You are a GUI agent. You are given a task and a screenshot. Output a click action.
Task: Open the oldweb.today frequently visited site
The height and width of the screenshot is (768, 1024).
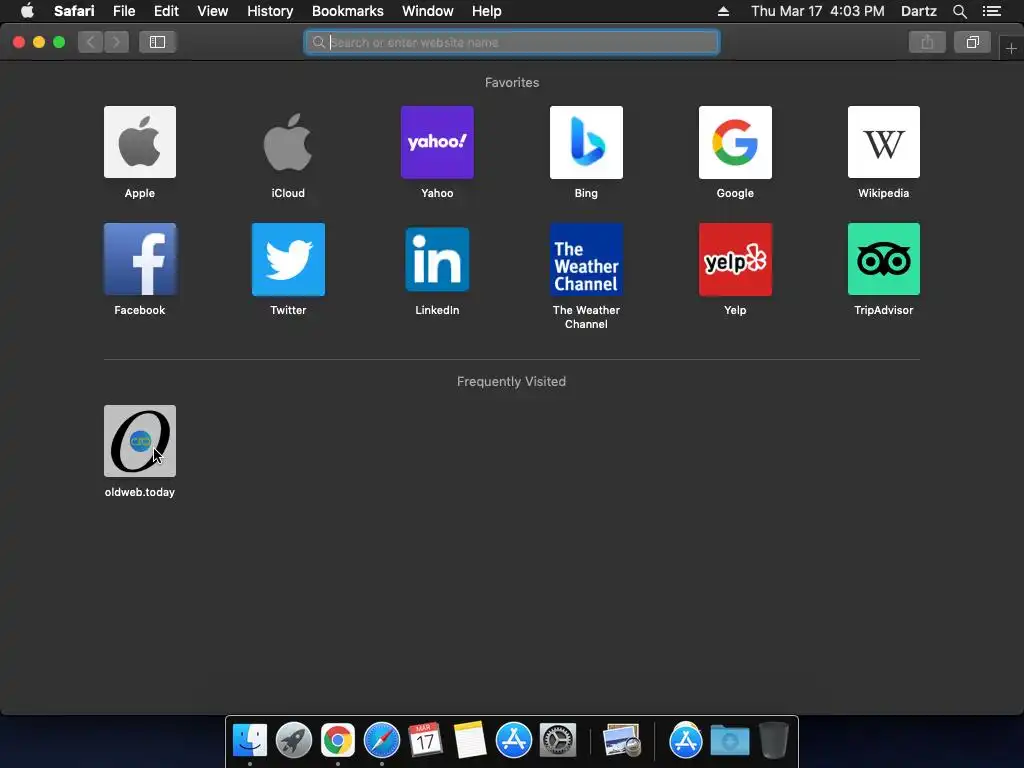pyautogui.click(x=140, y=441)
